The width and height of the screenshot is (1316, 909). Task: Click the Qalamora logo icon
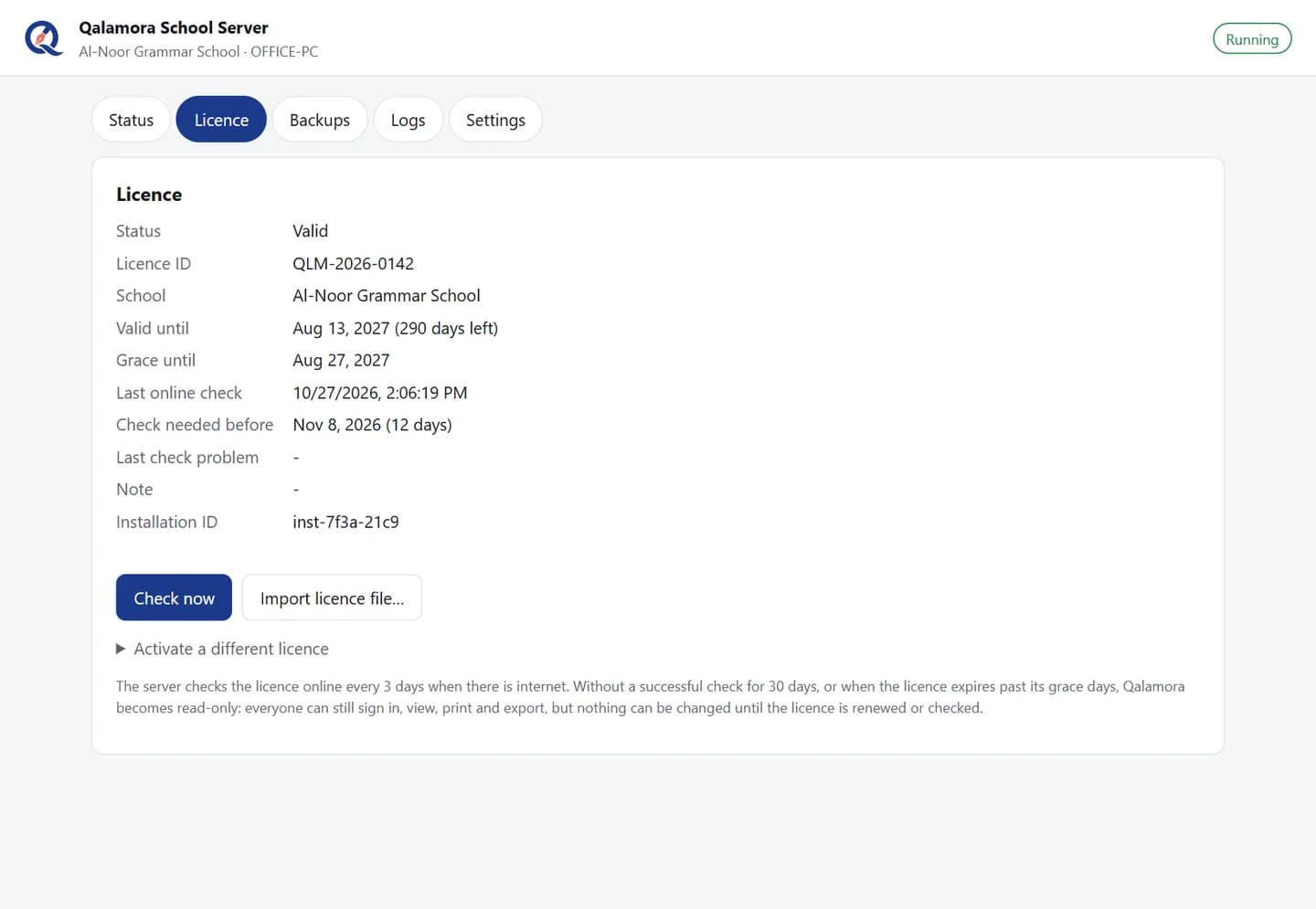tap(43, 38)
